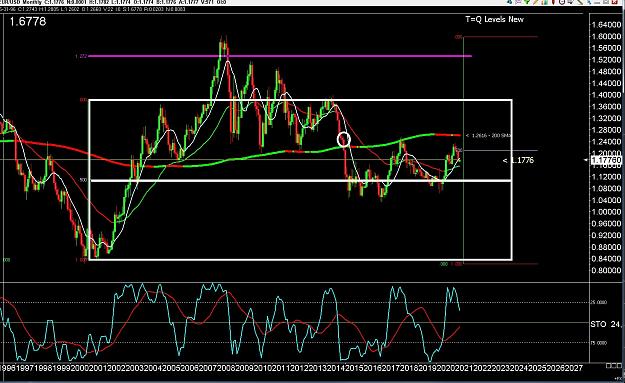Click the 500 Fibonacci level label

(83, 180)
